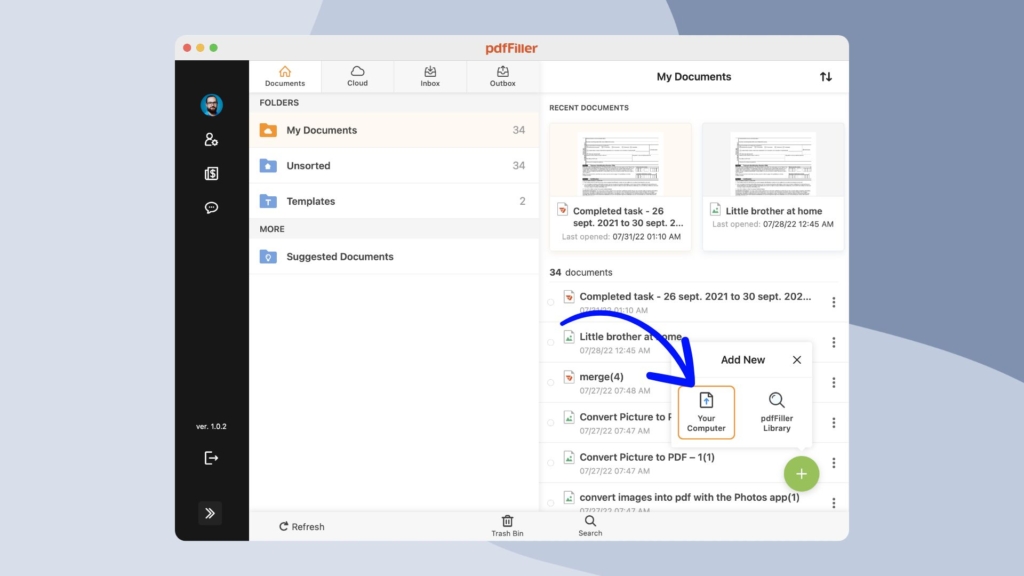1024x576 pixels.
Task: Open merge(4) document in list
Action: (601, 377)
